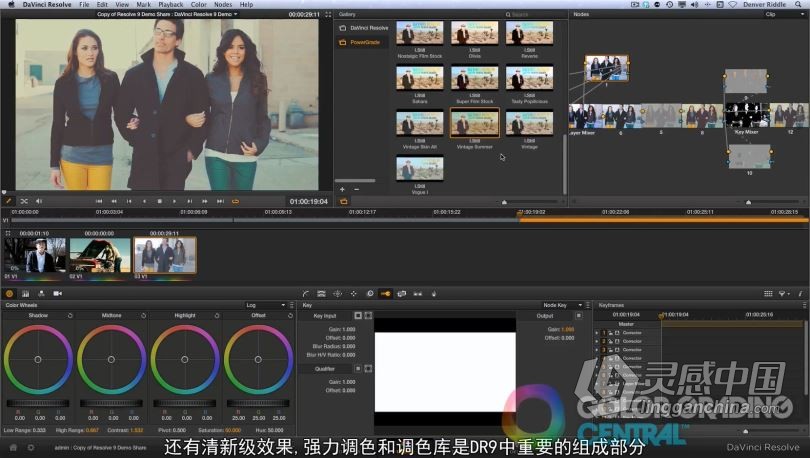The height and width of the screenshot is (458, 810).
Task: Expand Corrector 1 in Keyframes list
Action: [597, 333]
